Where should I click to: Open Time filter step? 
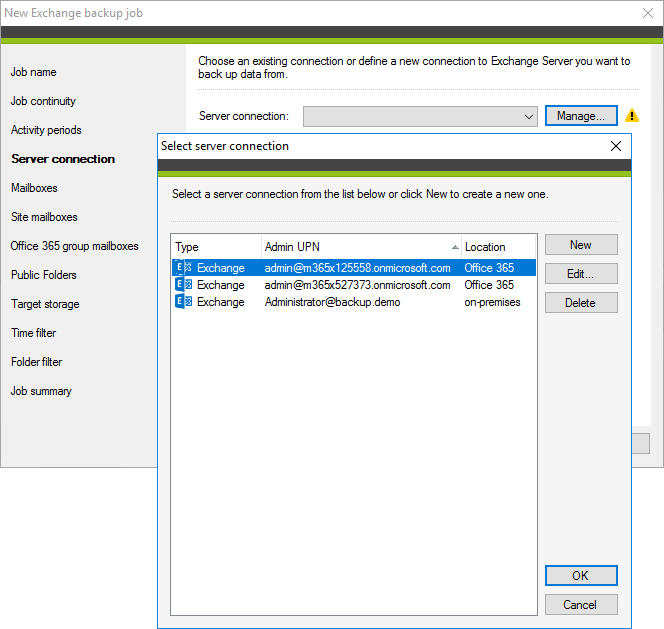[33, 333]
